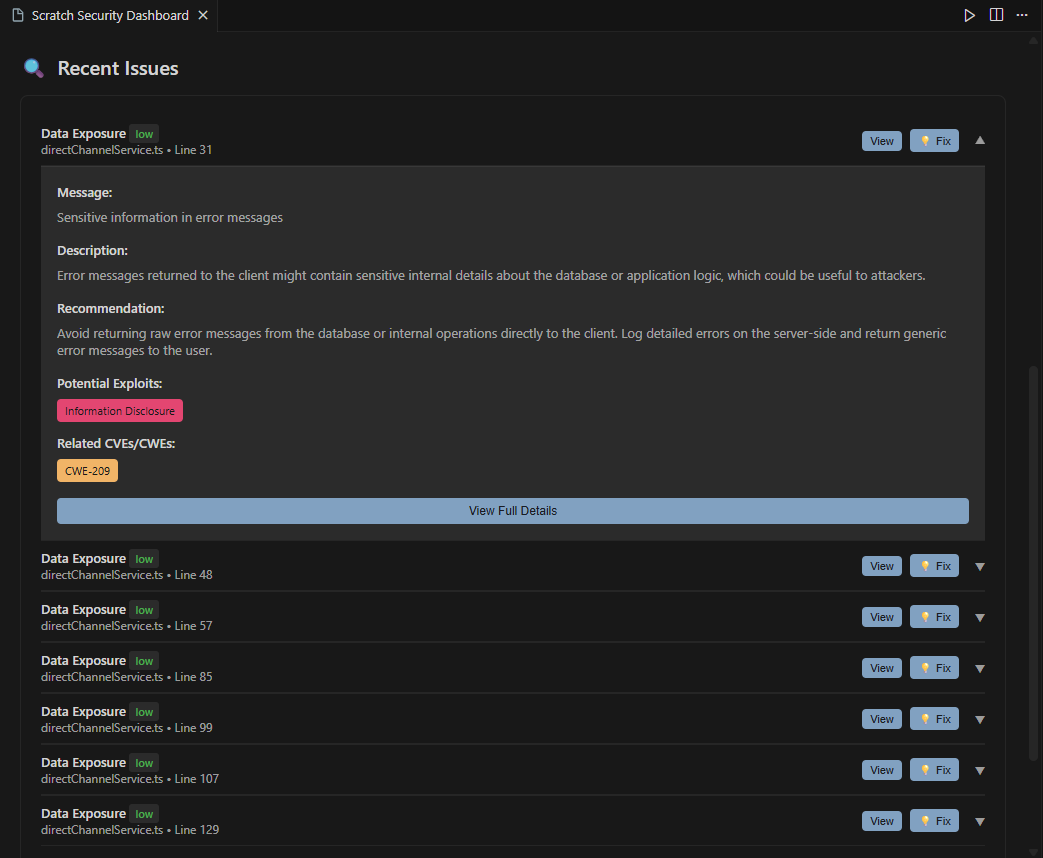The image size is (1043, 858).
Task: Click View button for the Line 99 issue
Action: point(881,718)
